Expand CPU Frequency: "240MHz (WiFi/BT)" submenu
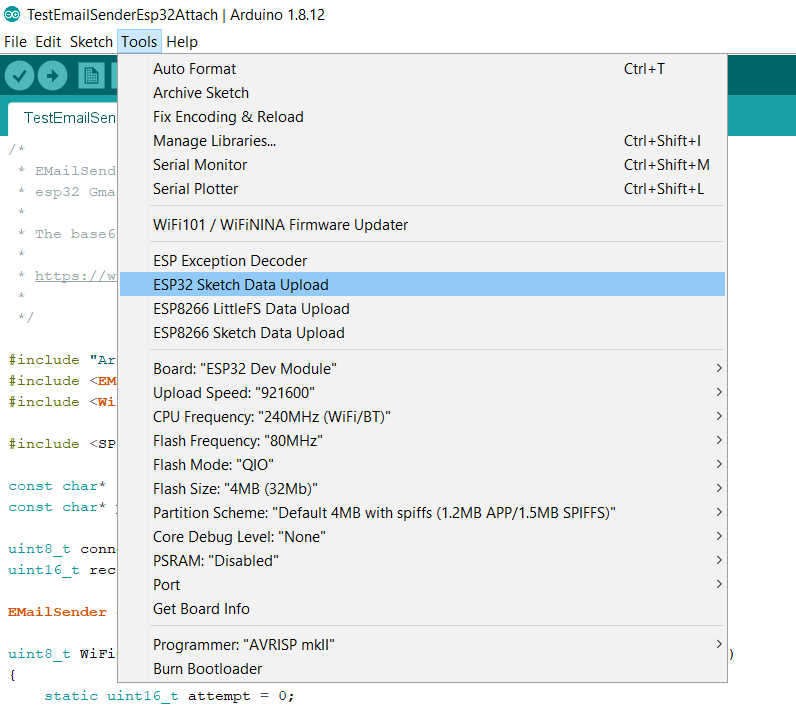The image size is (796, 707). pyautogui.click(x=422, y=417)
